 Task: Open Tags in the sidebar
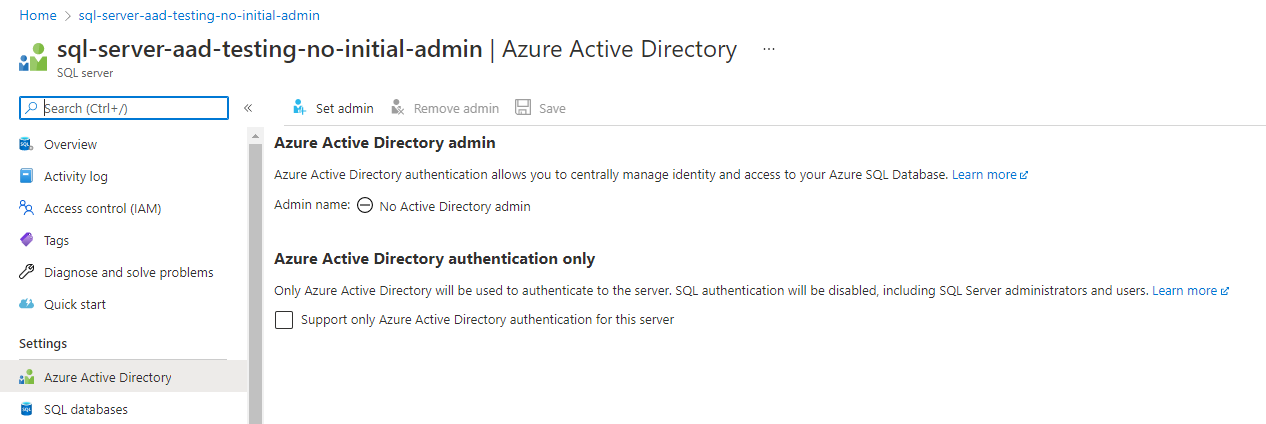click(x=56, y=241)
